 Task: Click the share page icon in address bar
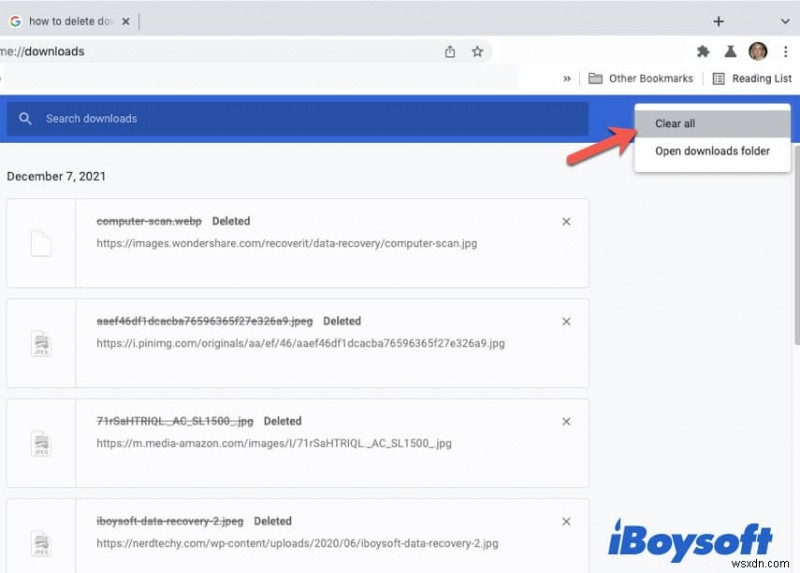pyautogui.click(x=449, y=52)
